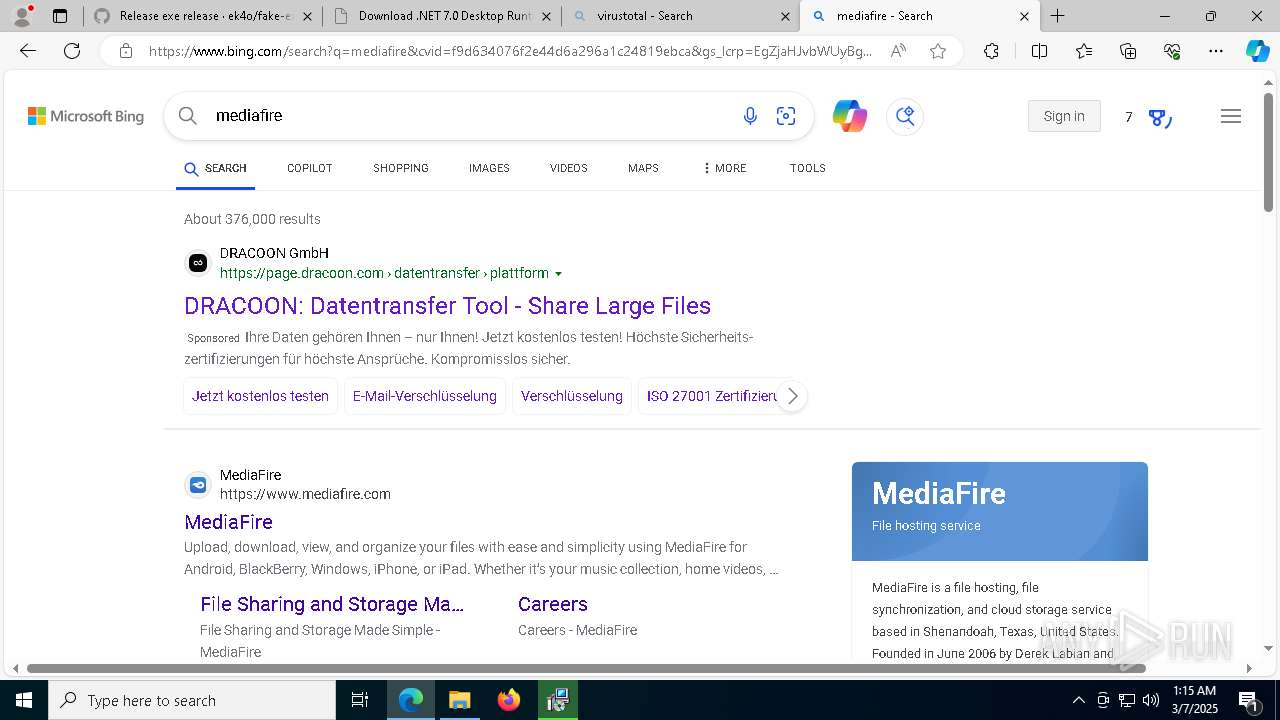Switch to the COPILOT tab
Image resolution: width=1280 pixels, height=720 pixels.
pyautogui.click(x=310, y=168)
